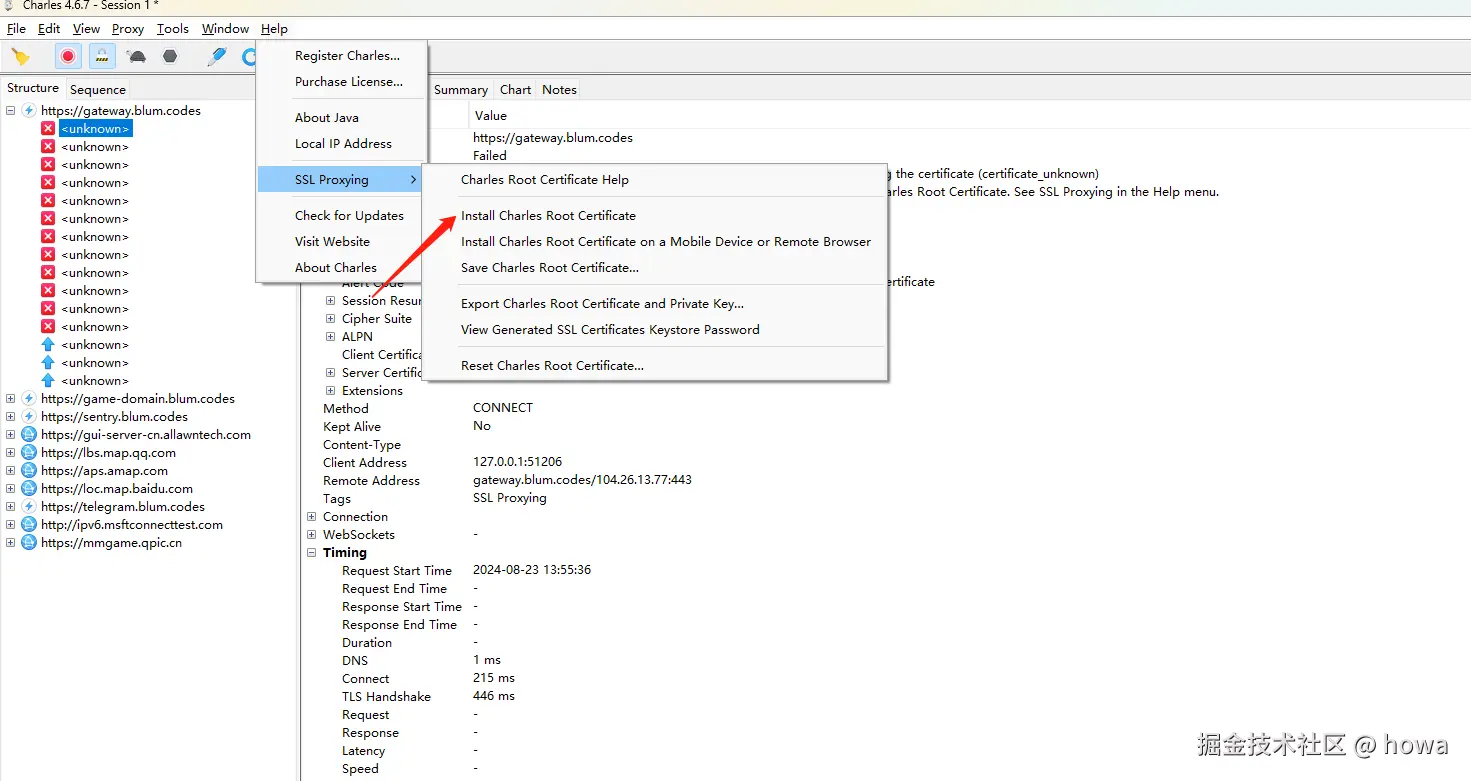The width and height of the screenshot is (1471, 781).
Task: Compose a request with the pen icon
Action: click(217, 57)
